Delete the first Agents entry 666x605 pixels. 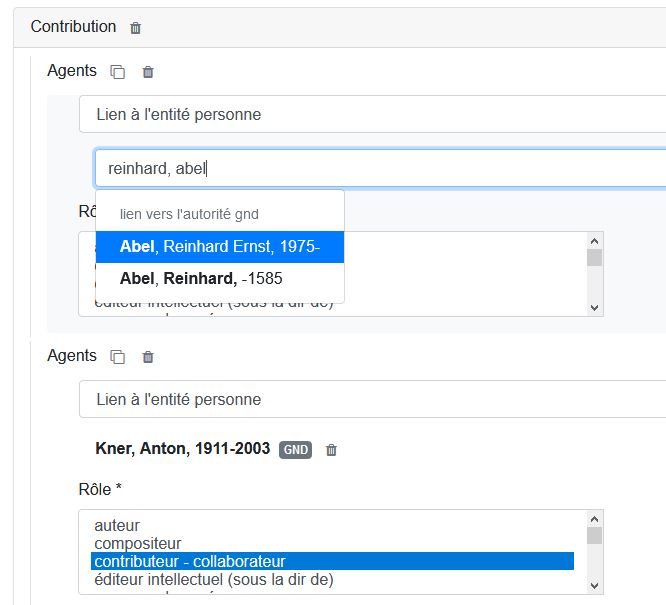(148, 72)
